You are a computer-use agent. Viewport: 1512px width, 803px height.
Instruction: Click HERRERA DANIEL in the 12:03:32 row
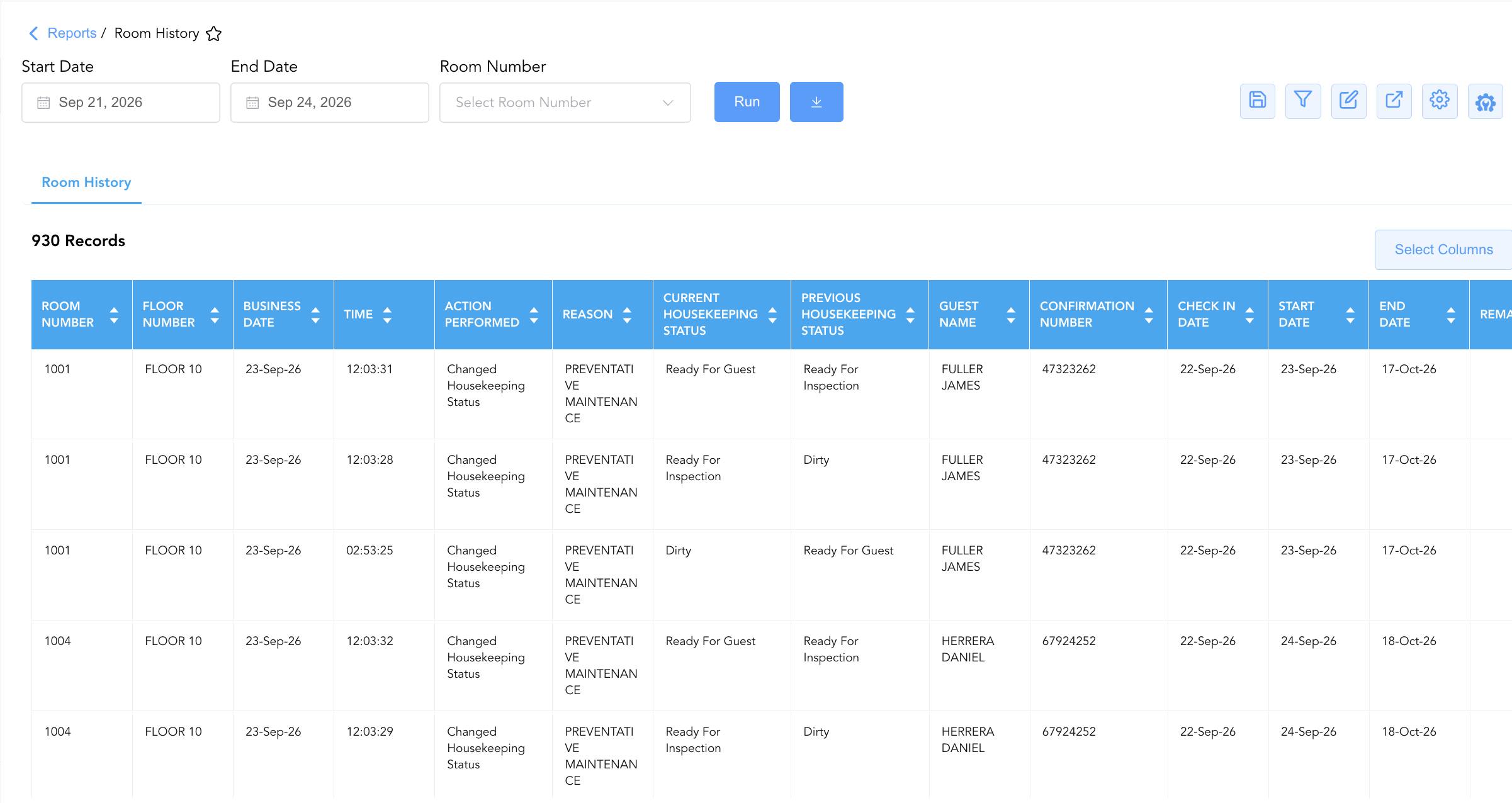(x=968, y=649)
